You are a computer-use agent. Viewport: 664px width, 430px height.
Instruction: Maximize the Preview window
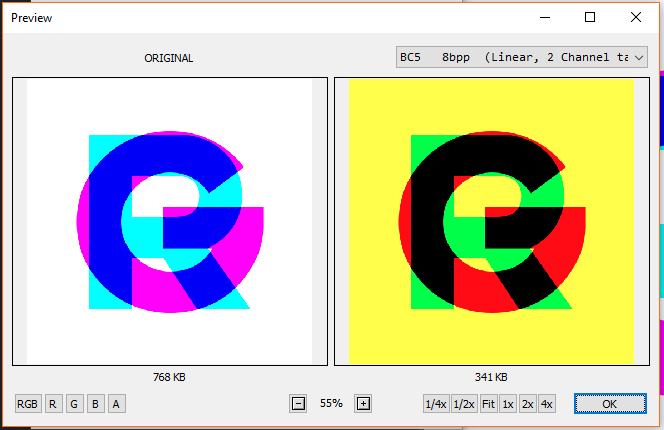pos(590,17)
